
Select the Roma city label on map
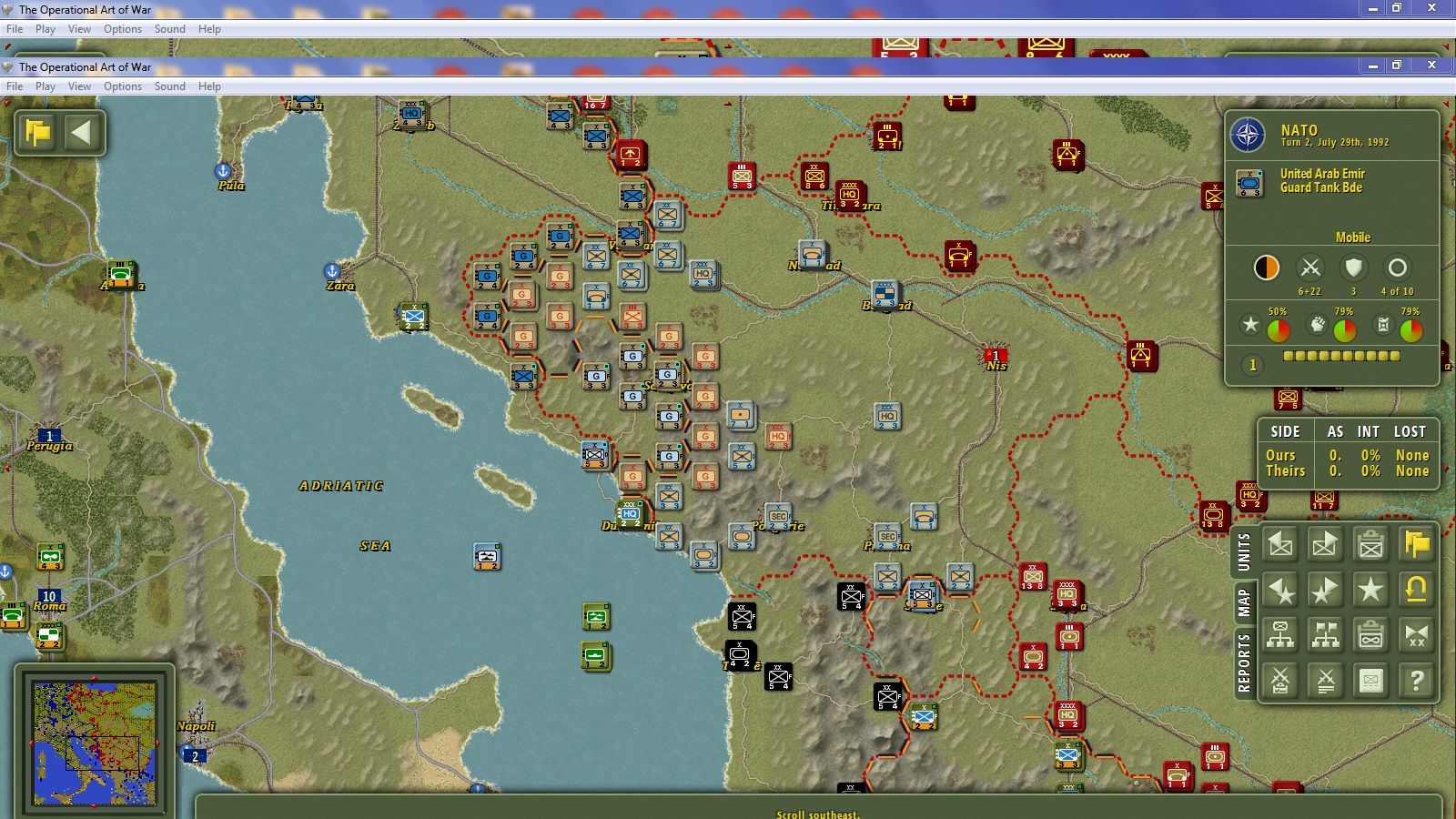coord(49,606)
